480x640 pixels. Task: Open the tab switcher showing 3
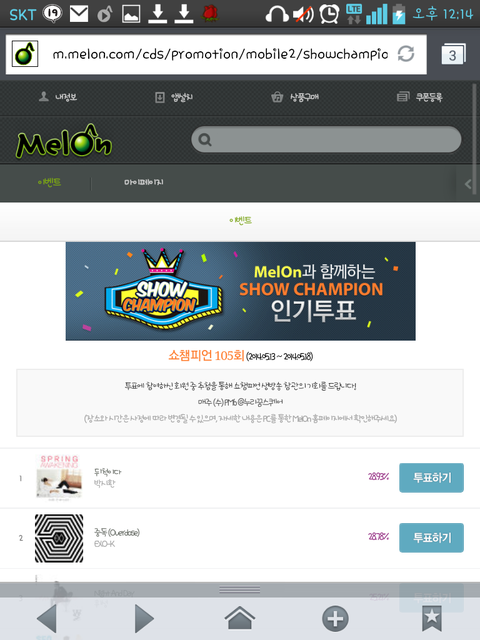click(x=453, y=54)
